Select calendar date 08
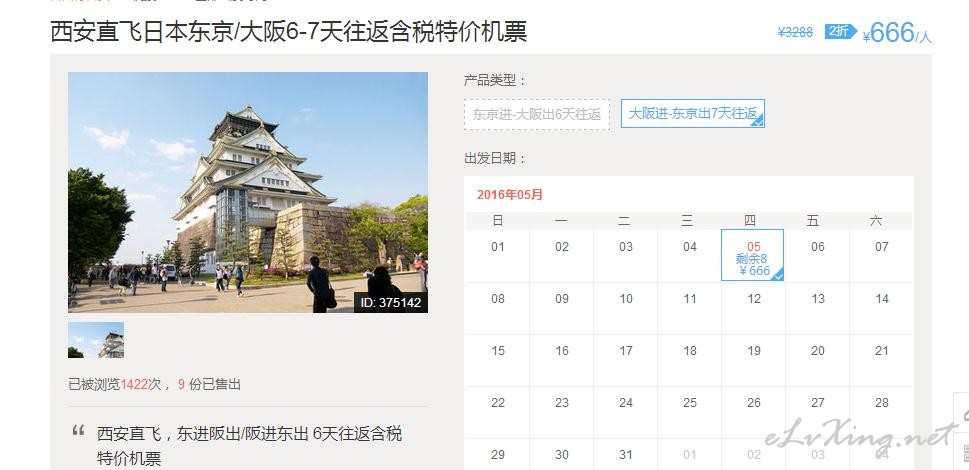The image size is (969, 470). [x=497, y=308]
